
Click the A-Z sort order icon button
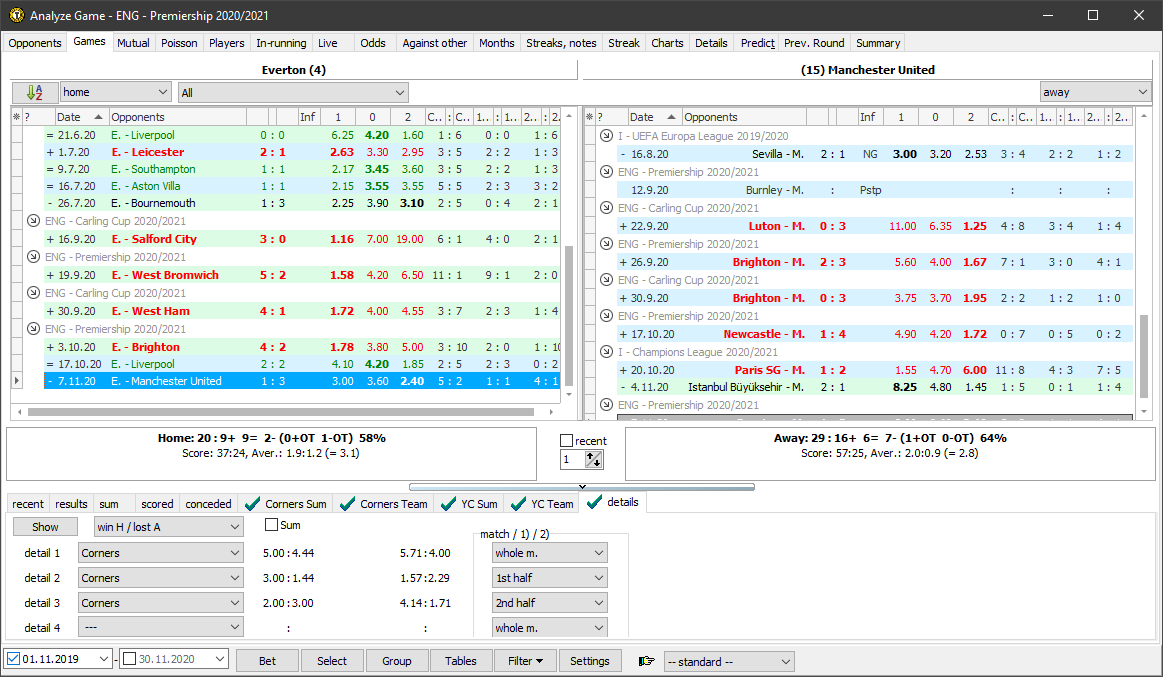pyautogui.click(x=35, y=92)
